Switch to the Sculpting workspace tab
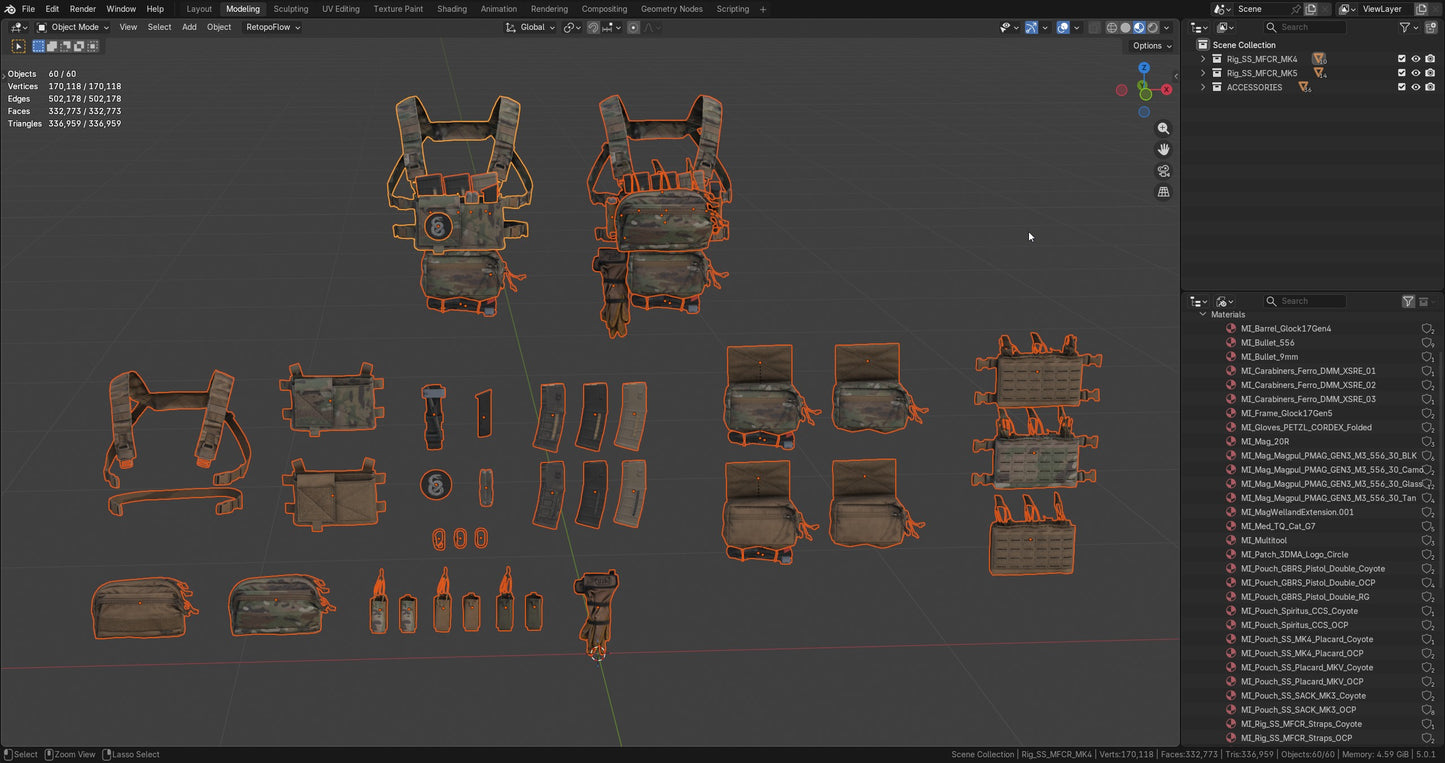 pyautogui.click(x=290, y=9)
